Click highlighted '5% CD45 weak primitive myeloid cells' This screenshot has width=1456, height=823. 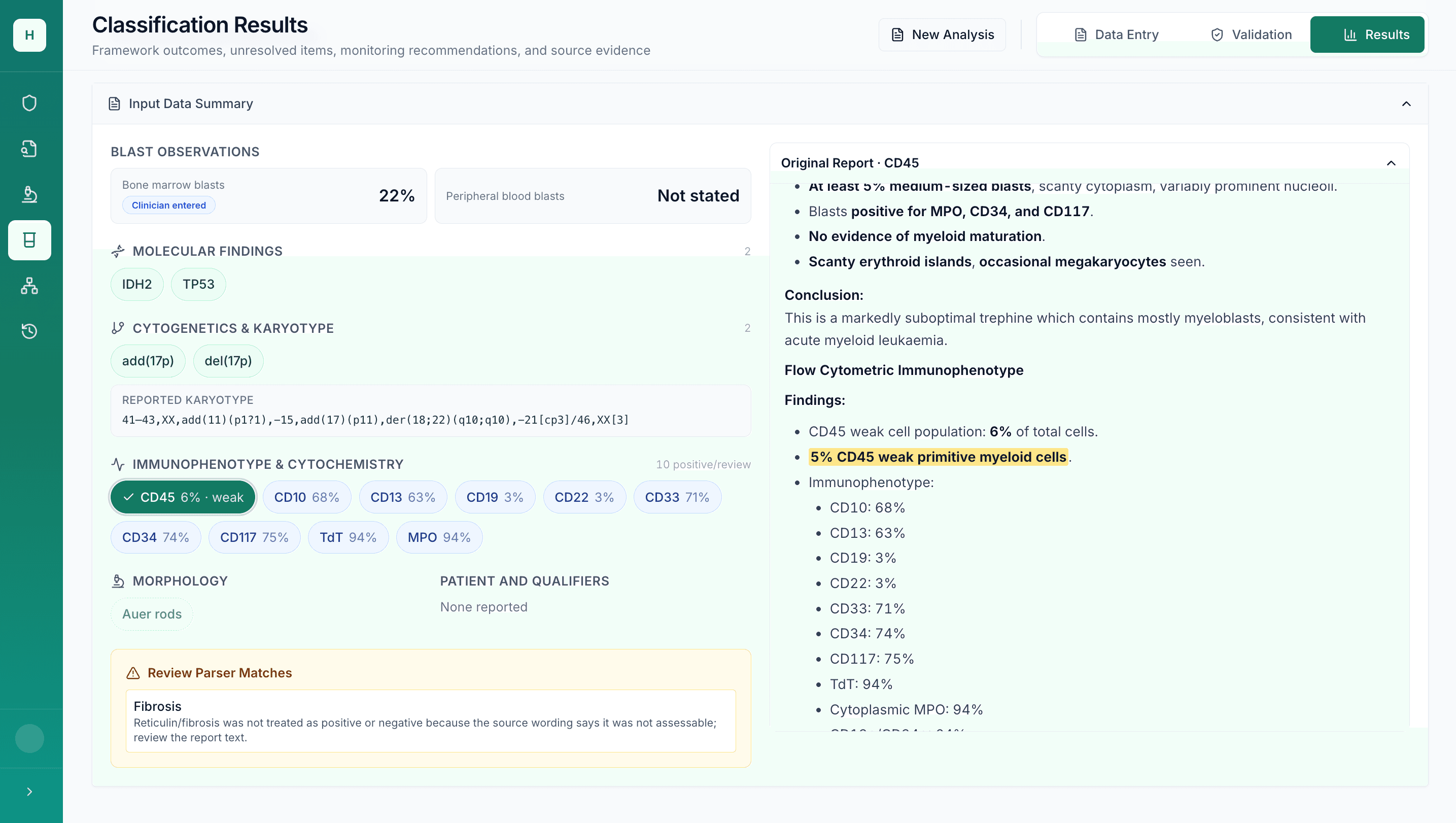click(x=938, y=457)
